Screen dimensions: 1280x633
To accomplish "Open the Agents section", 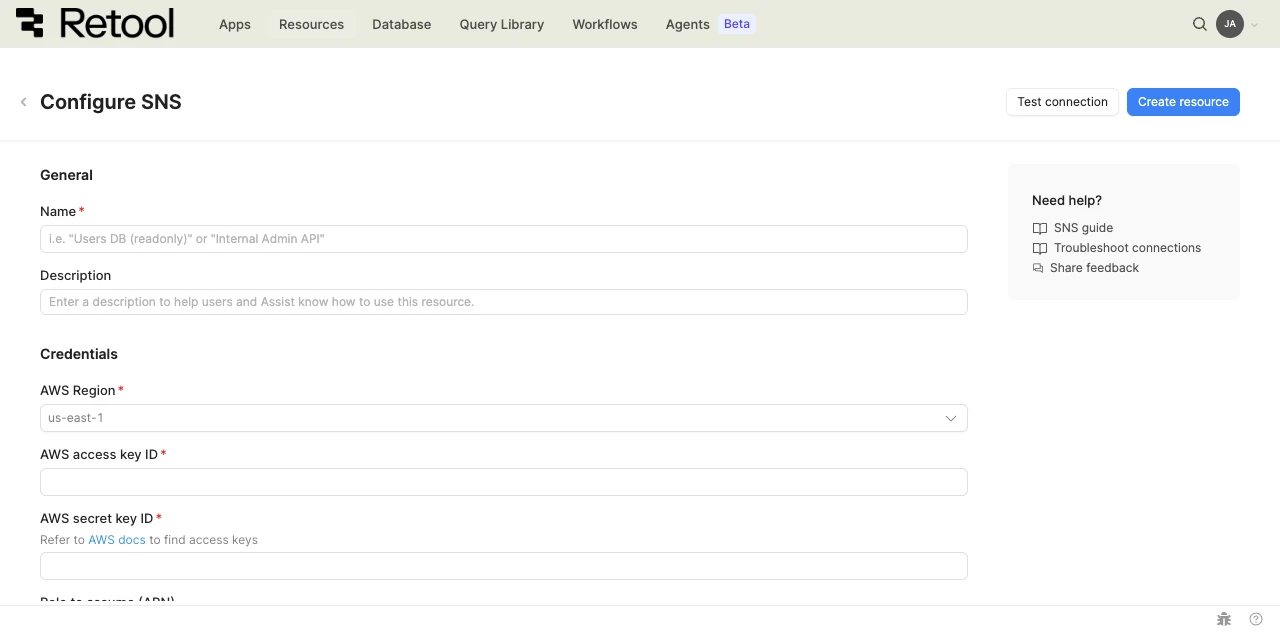I will [687, 24].
